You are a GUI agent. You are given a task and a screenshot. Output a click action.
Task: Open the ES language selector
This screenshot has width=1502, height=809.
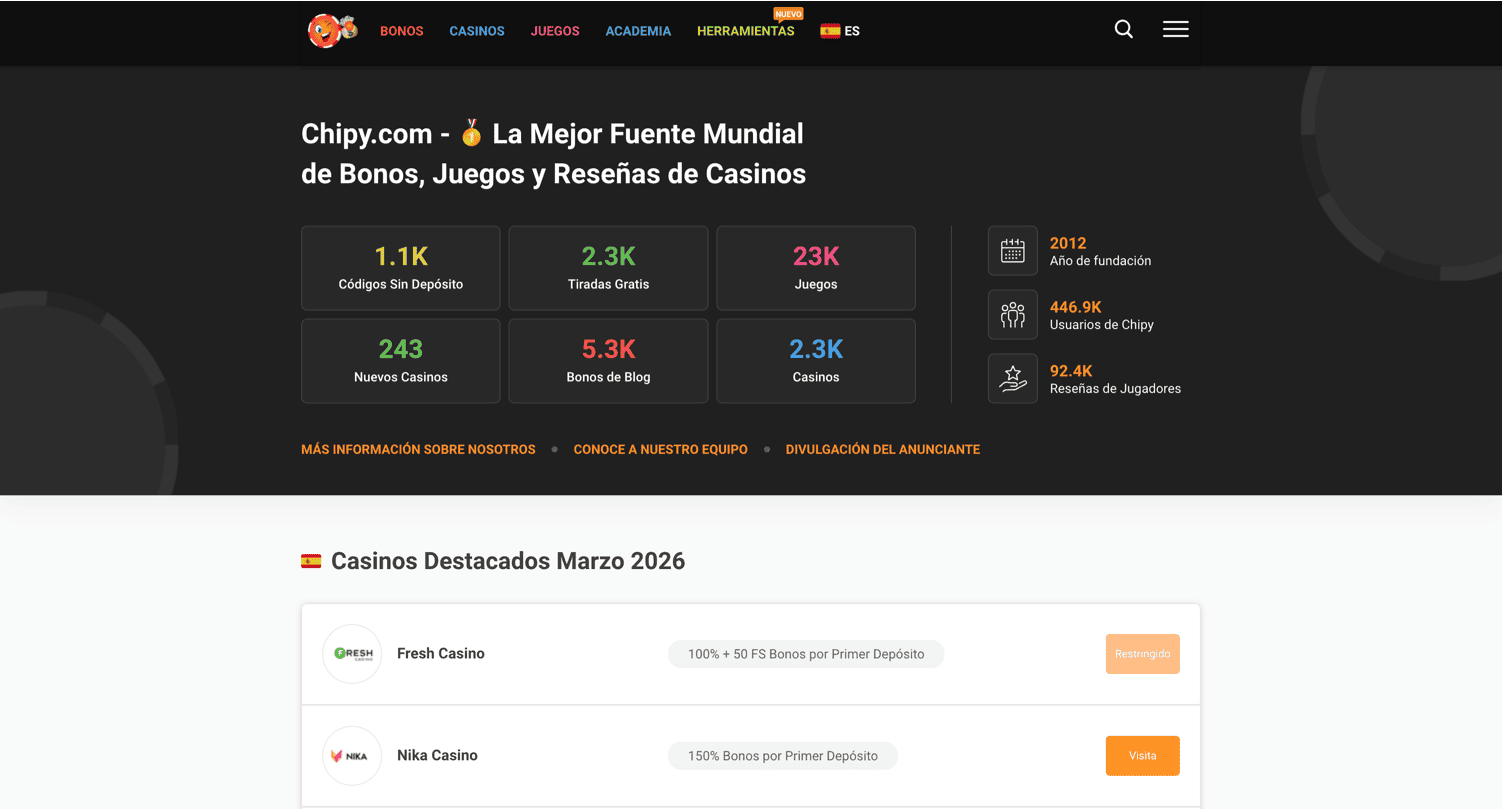[840, 31]
